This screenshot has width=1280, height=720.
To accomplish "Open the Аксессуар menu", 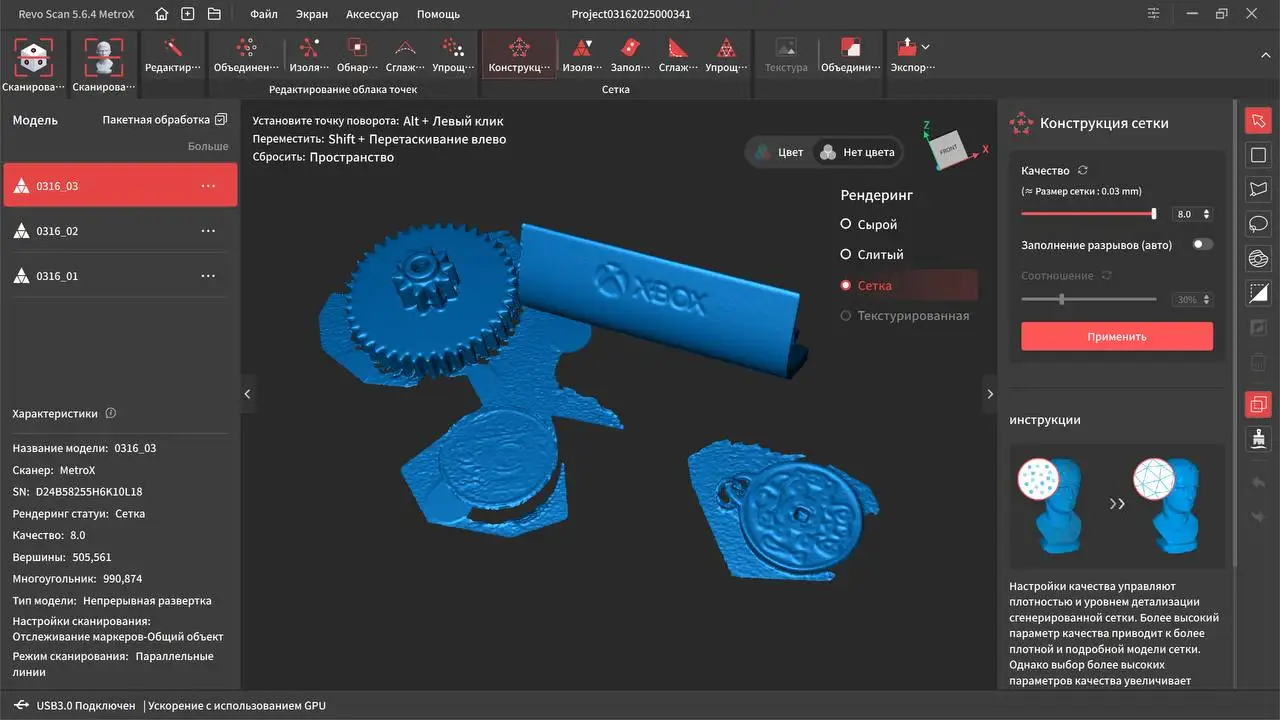I will 372,15.
